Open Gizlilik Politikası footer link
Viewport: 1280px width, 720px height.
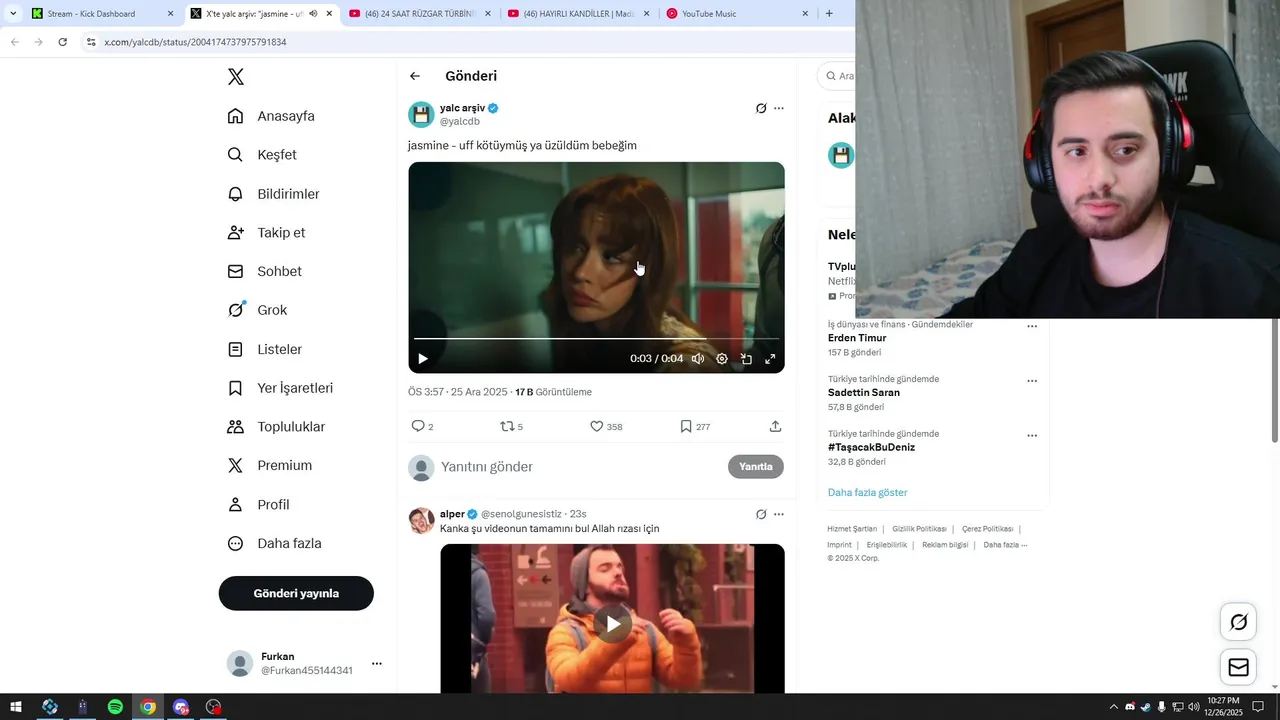pyautogui.click(x=919, y=529)
